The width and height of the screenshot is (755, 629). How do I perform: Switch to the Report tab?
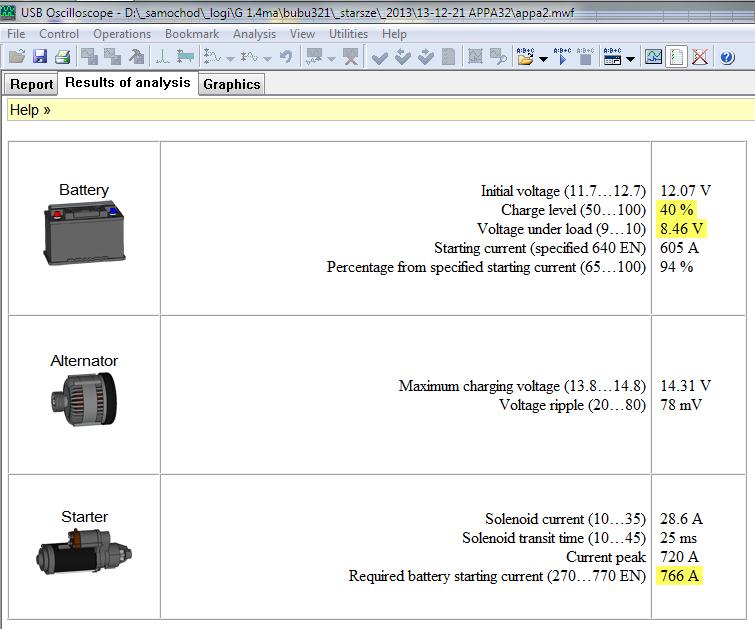[x=32, y=84]
